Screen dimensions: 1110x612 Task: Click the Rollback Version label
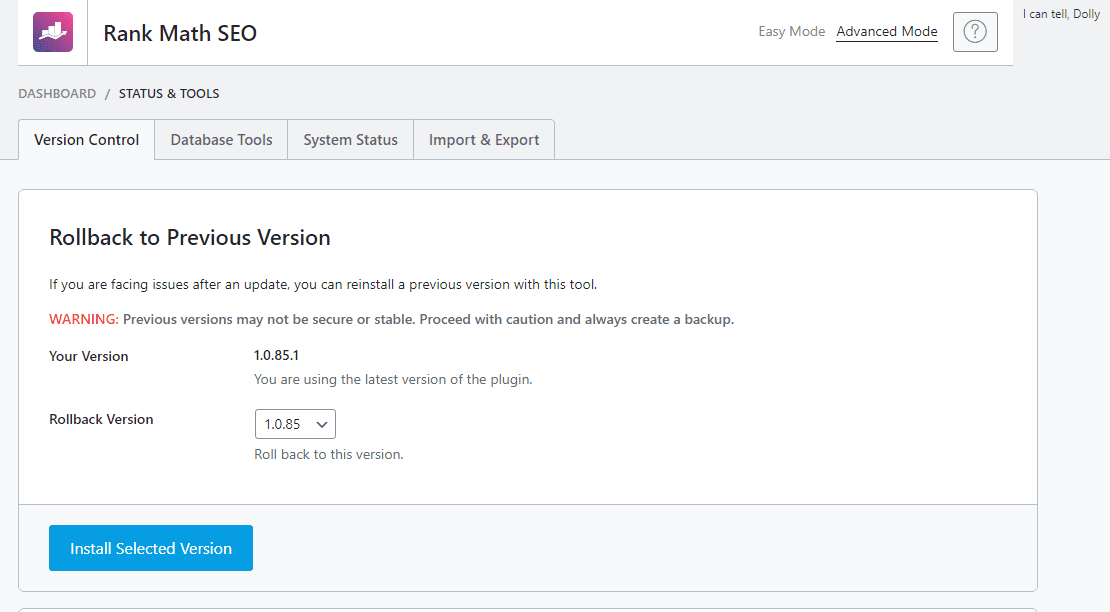pos(101,419)
